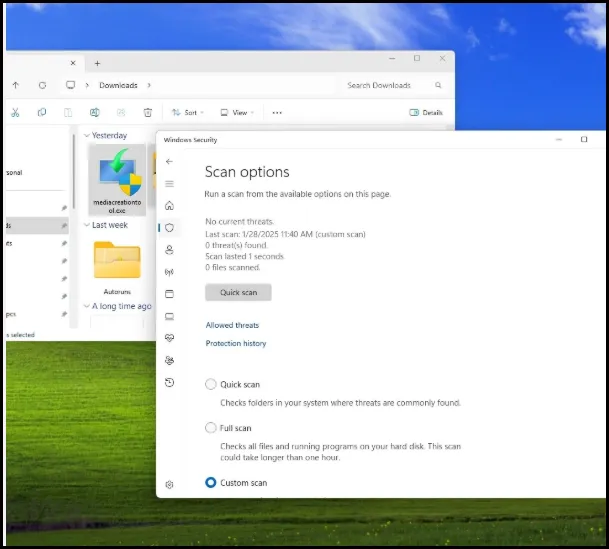Open Firewall & network protection icon
This screenshot has height=549, width=609.
tap(169, 272)
